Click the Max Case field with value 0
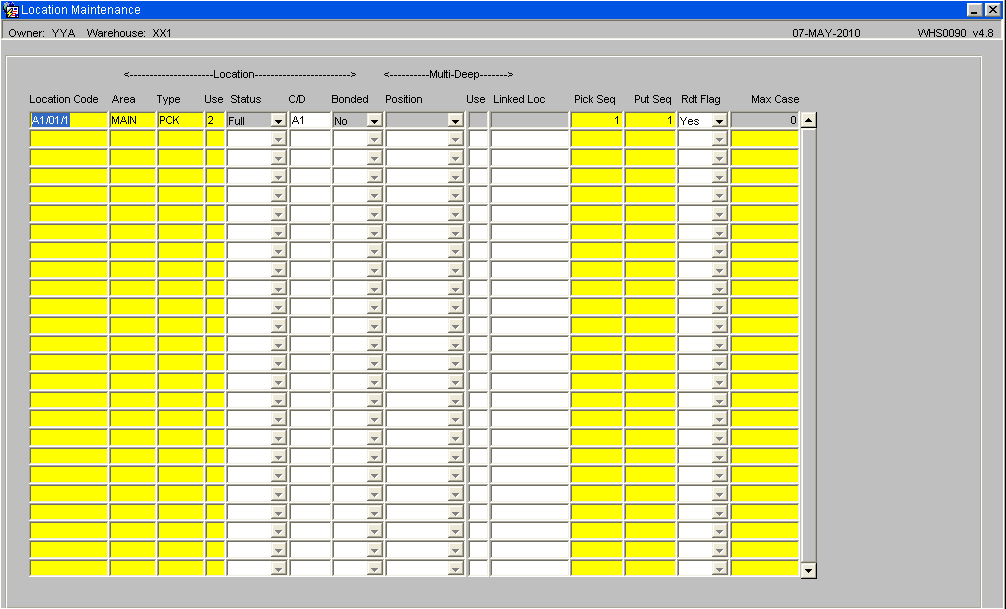Screen dimensions: 1006x609 click(x=765, y=120)
